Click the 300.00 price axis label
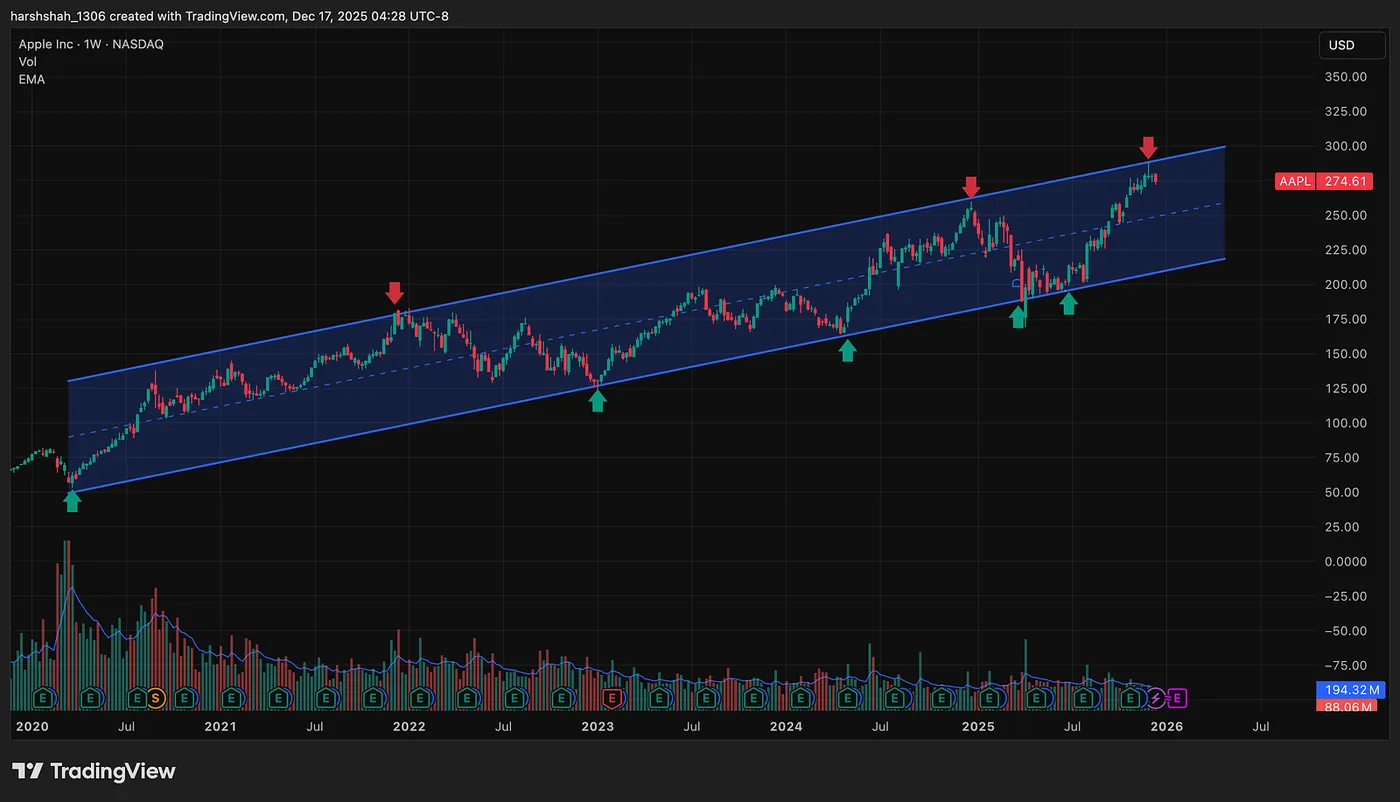This screenshot has height=802, width=1400. tap(1345, 146)
